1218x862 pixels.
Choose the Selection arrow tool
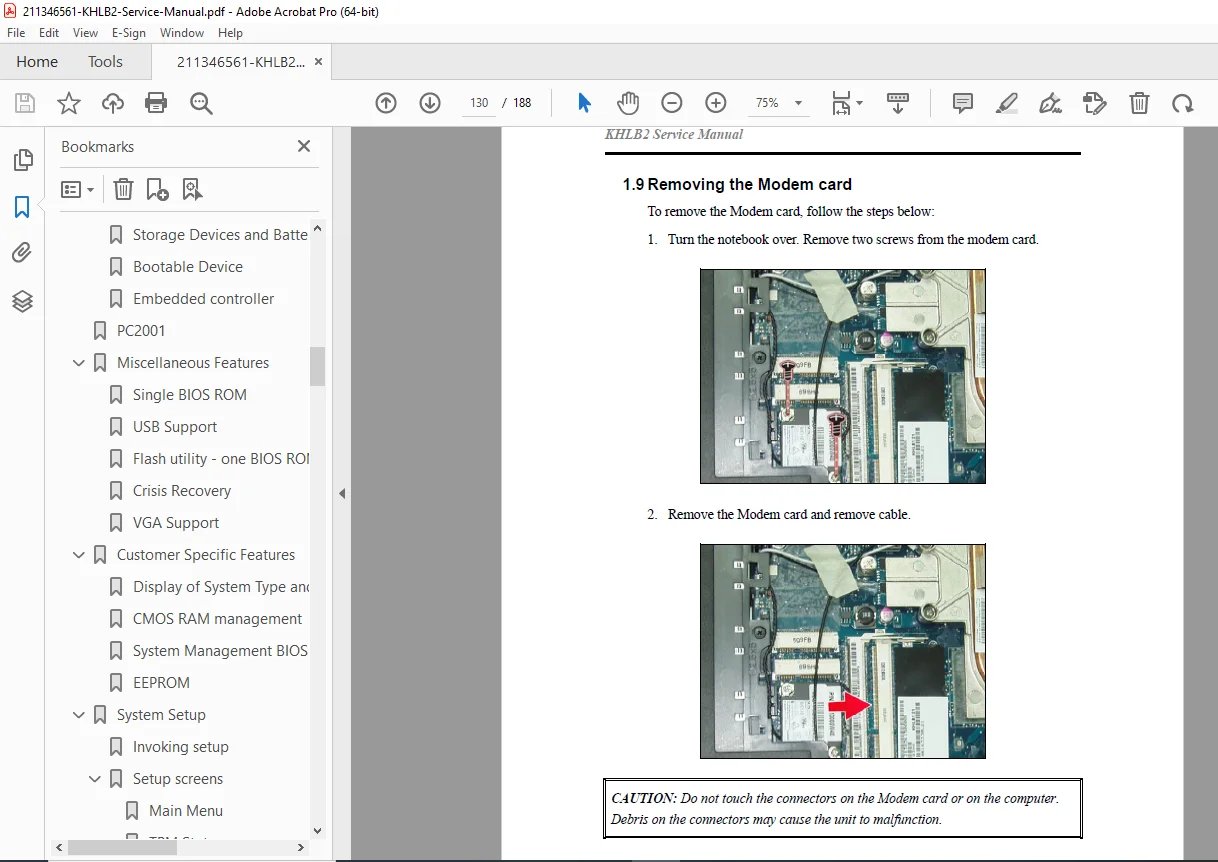(584, 103)
